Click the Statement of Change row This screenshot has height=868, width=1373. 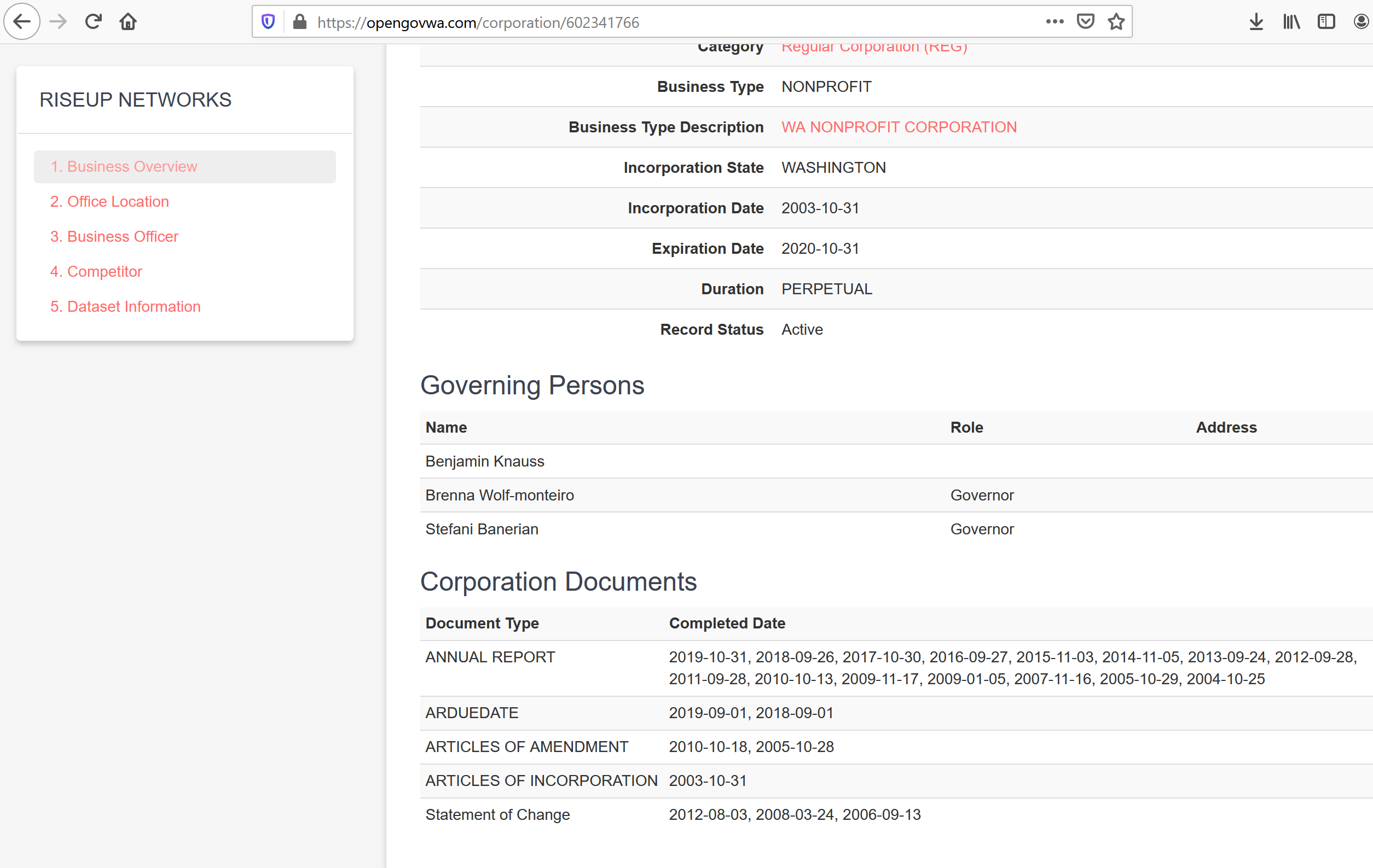click(x=896, y=814)
